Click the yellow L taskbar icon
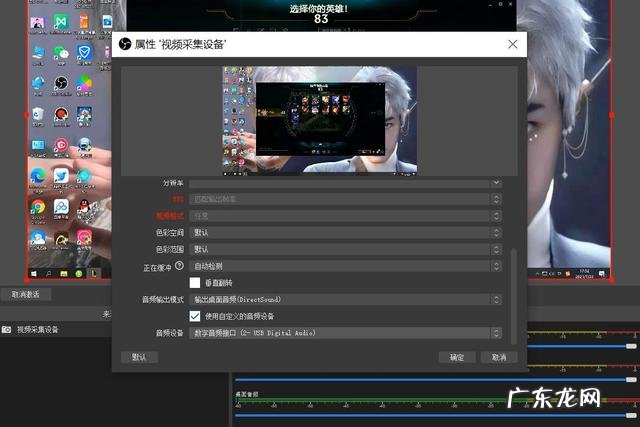Viewport: 640px width, 427px height. [x=93, y=274]
